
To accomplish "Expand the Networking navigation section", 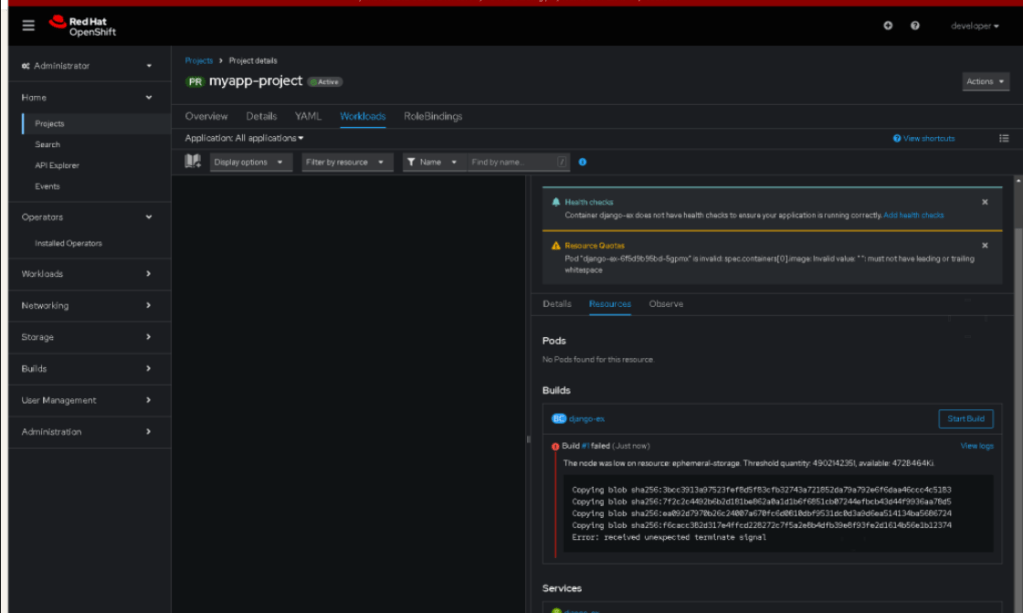I will point(86,305).
